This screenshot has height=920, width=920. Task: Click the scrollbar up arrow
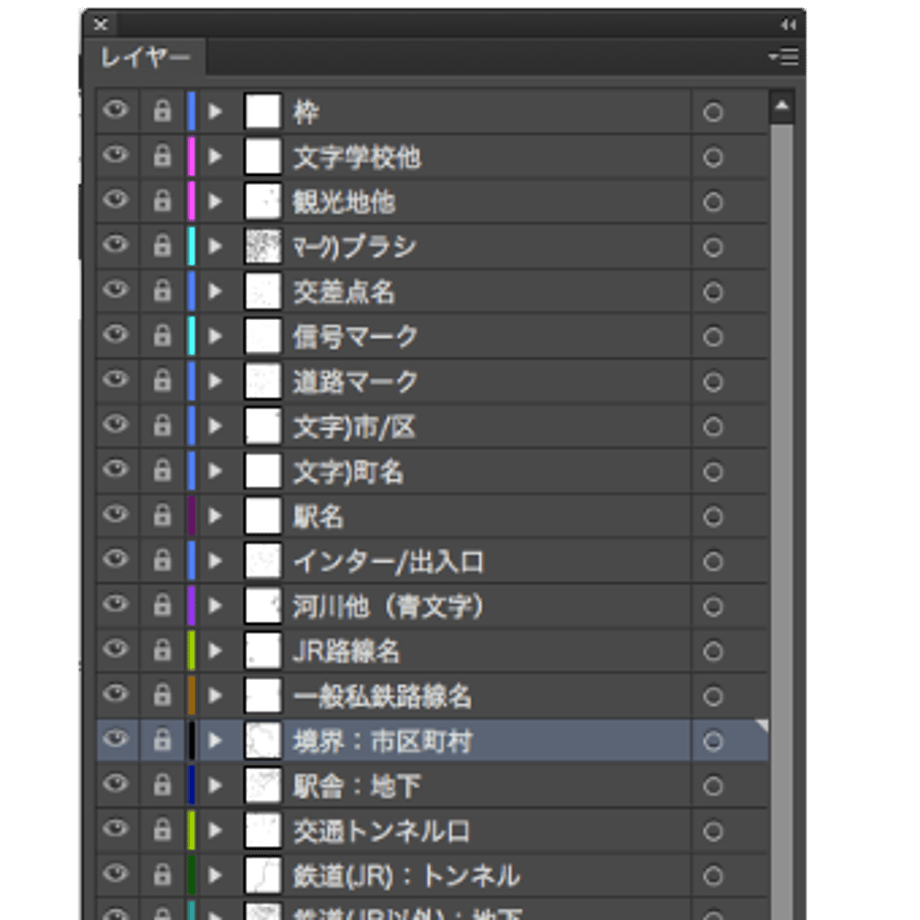782,106
